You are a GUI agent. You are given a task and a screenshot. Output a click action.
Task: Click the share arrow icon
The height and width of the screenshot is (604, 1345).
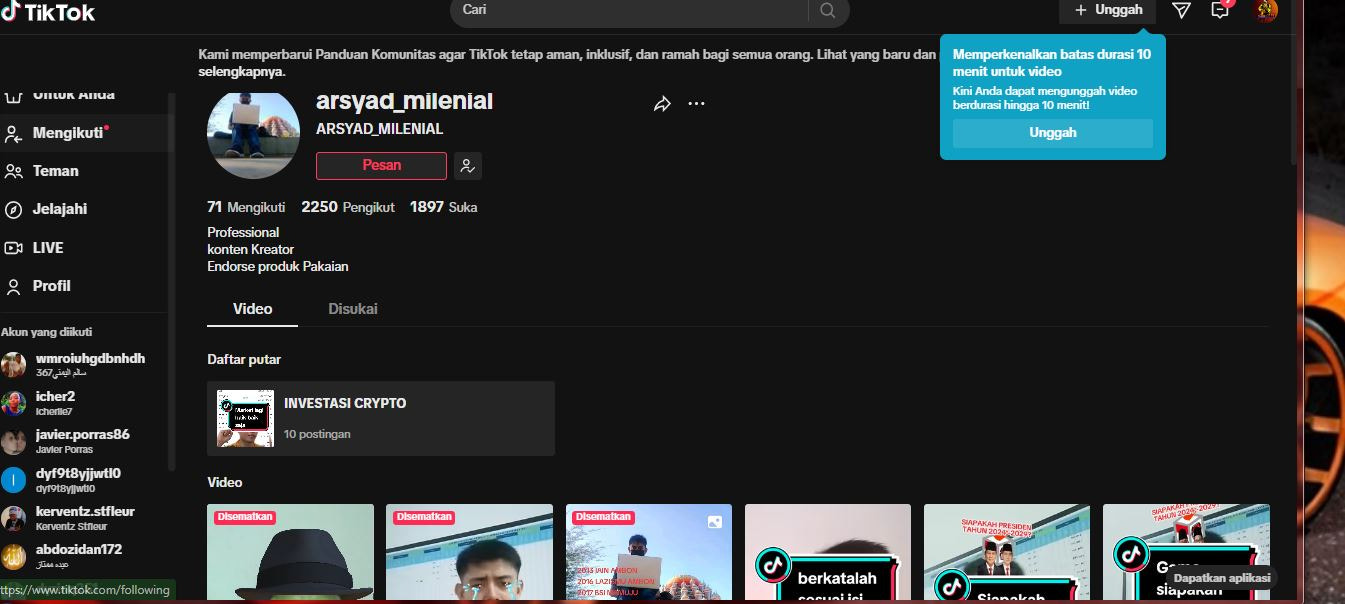click(662, 104)
